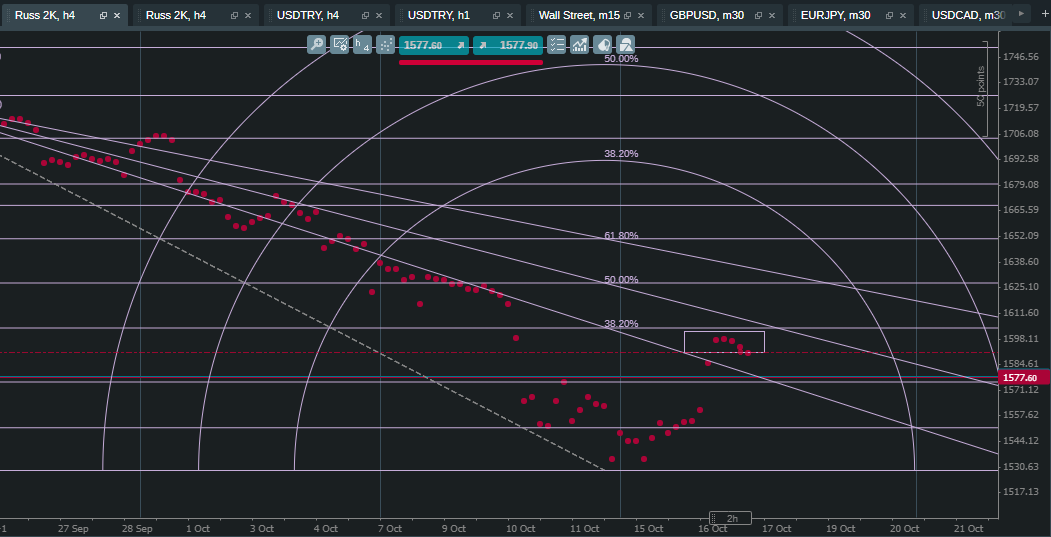Close the inactive Russ 2K, h4 tab
1051x537 pixels.
click(x=248, y=15)
